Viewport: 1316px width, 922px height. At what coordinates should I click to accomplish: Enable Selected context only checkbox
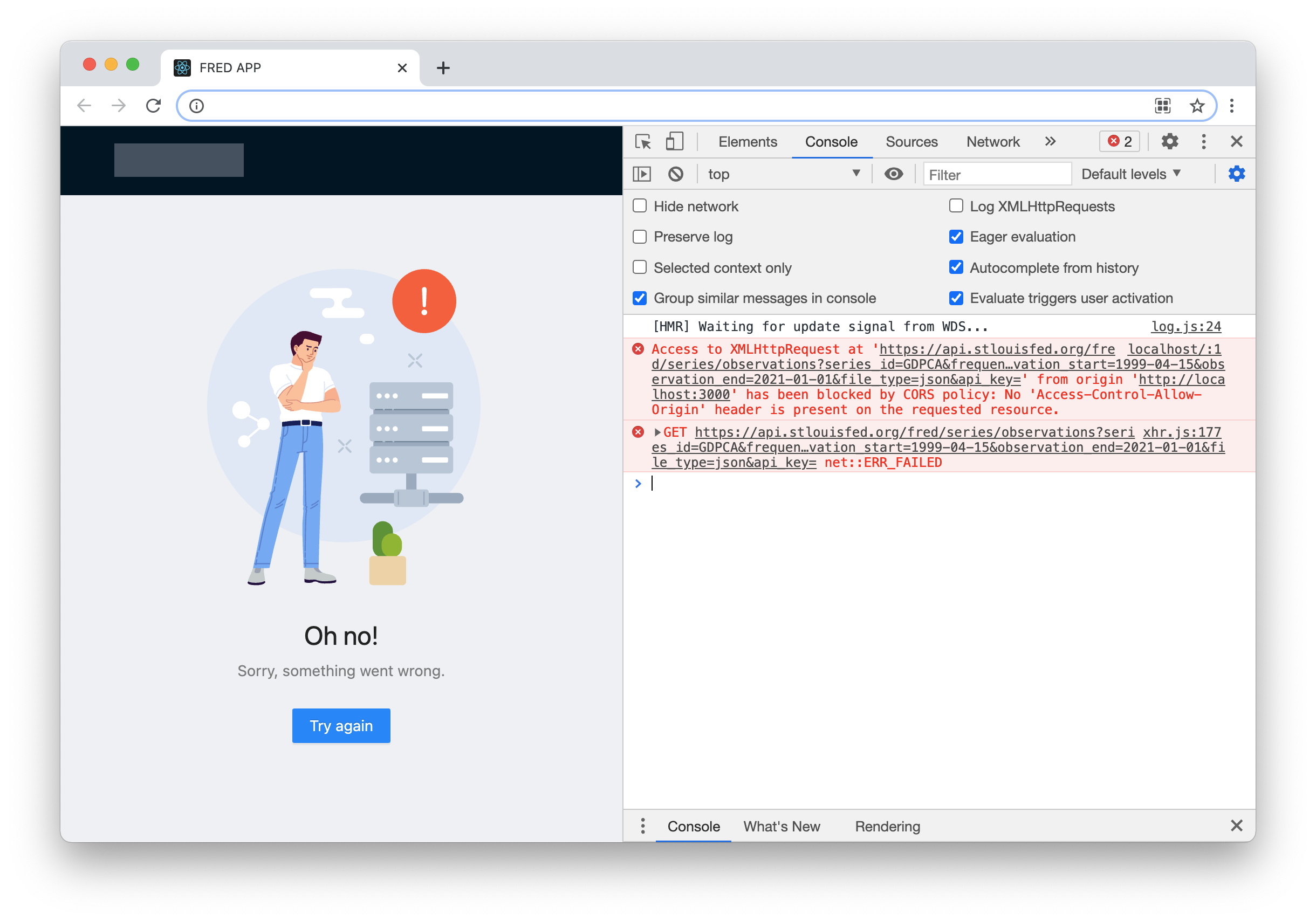640,267
